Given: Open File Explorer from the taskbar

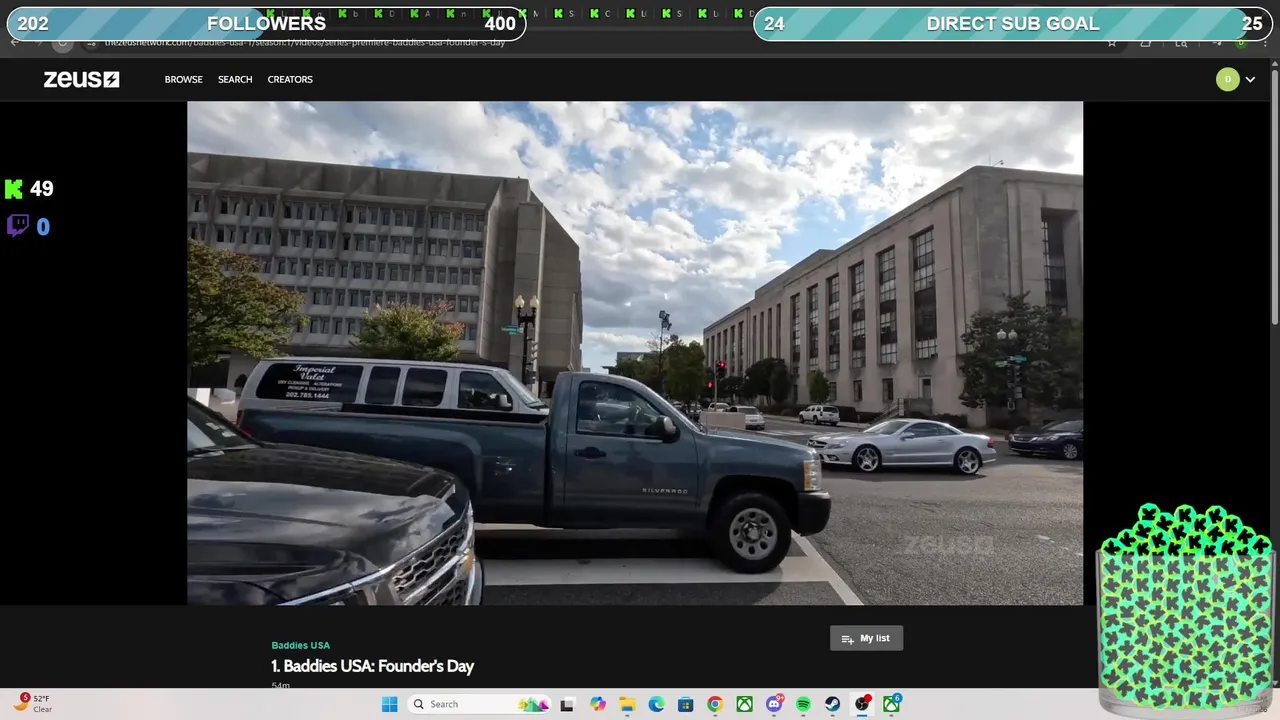Looking at the screenshot, I should coord(627,704).
